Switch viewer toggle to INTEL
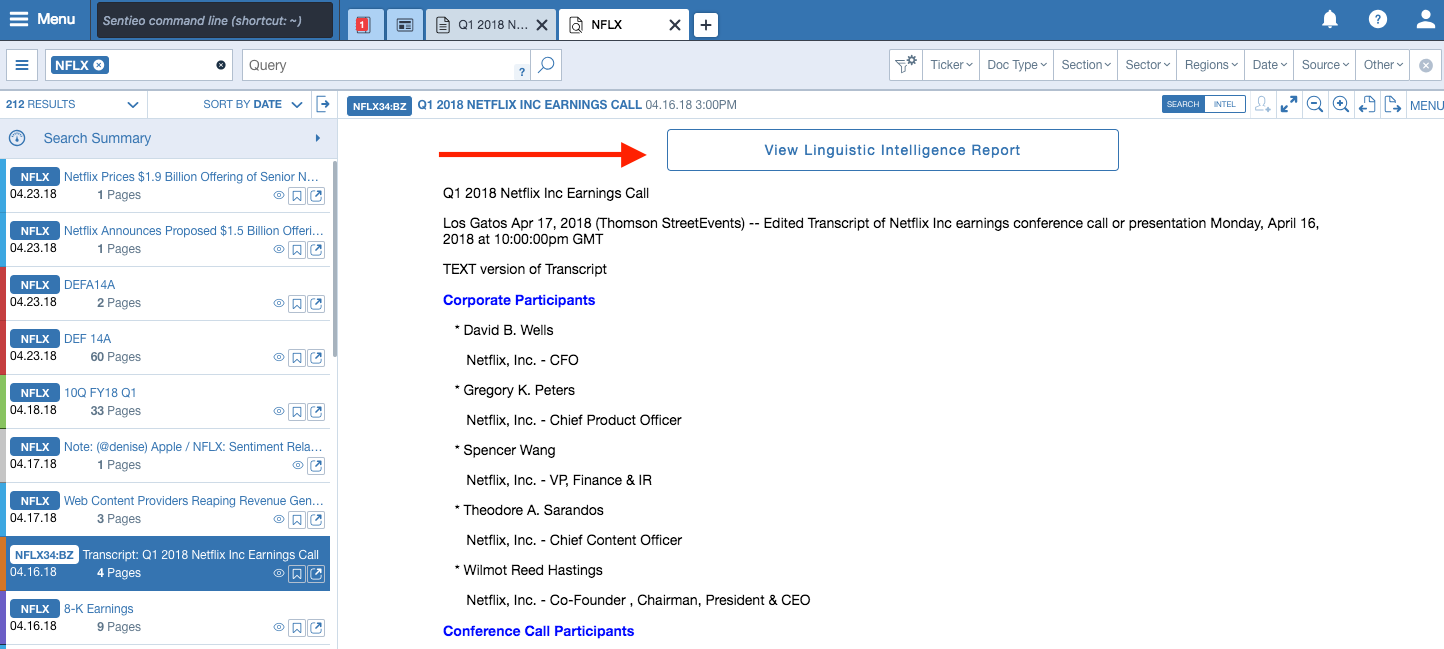Image resolution: width=1444 pixels, height=649 pixels. coord(1225,104)
